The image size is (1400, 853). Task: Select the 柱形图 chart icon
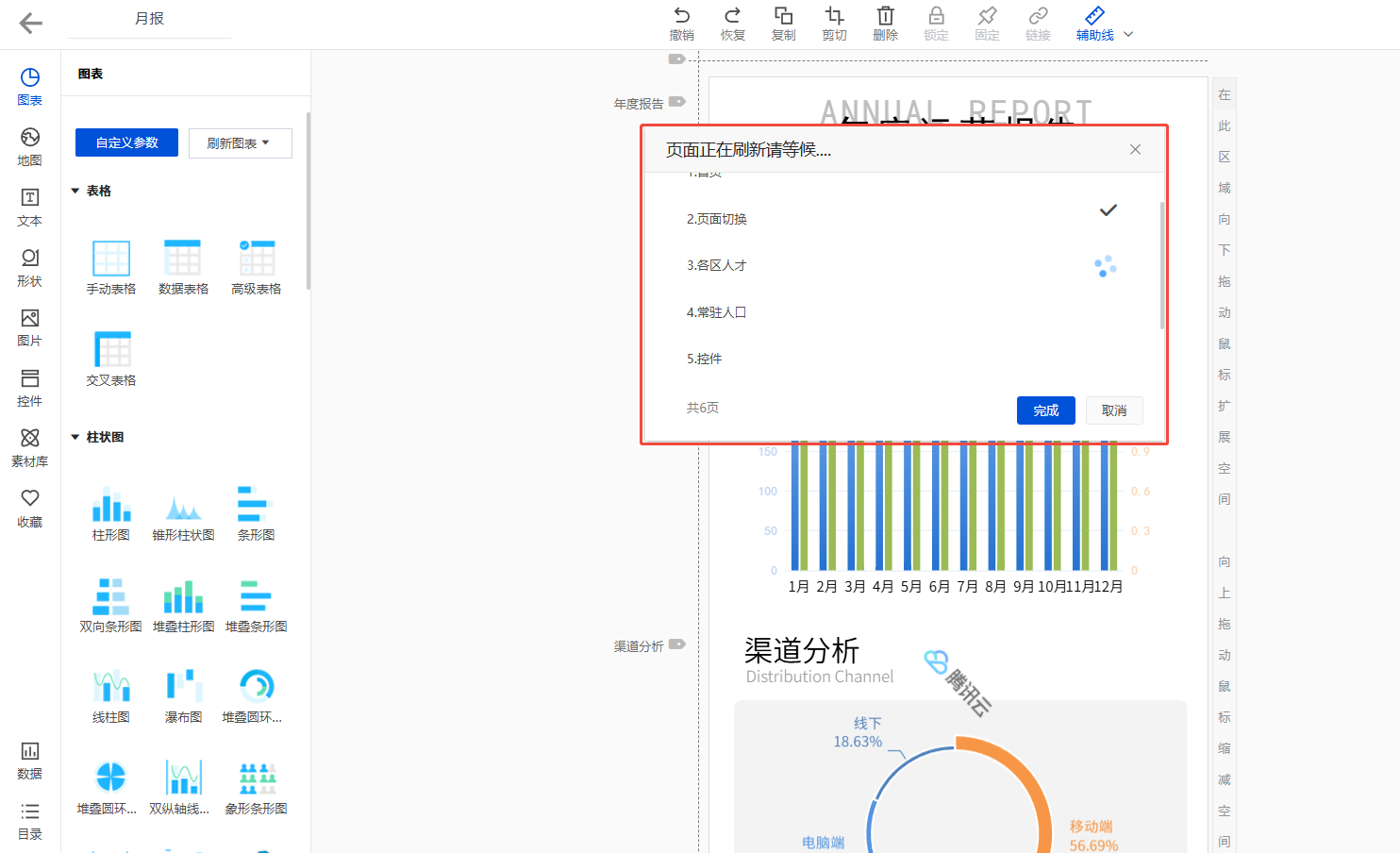pos(111,504)
